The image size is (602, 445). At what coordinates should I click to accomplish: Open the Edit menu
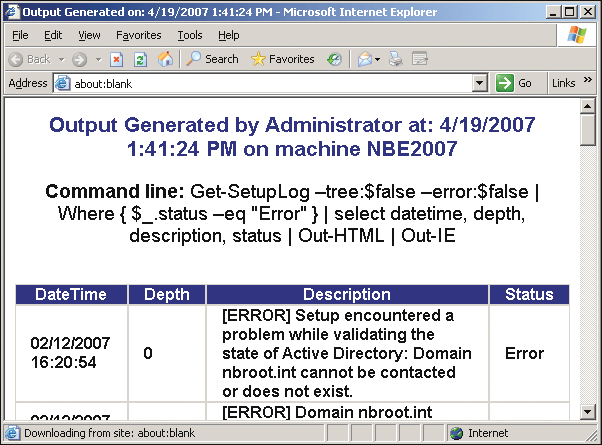53,35
